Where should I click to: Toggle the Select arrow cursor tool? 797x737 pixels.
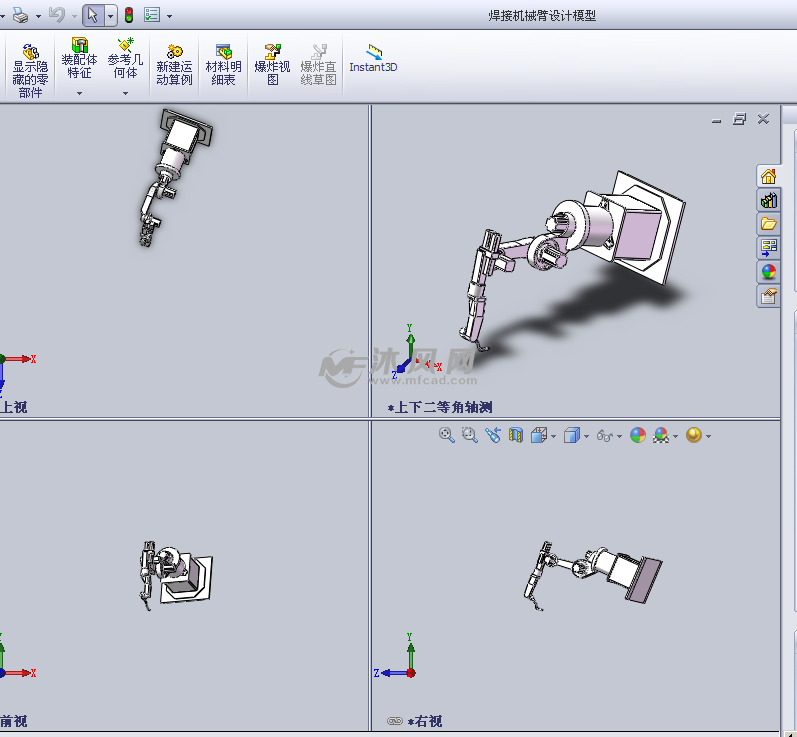92,15
